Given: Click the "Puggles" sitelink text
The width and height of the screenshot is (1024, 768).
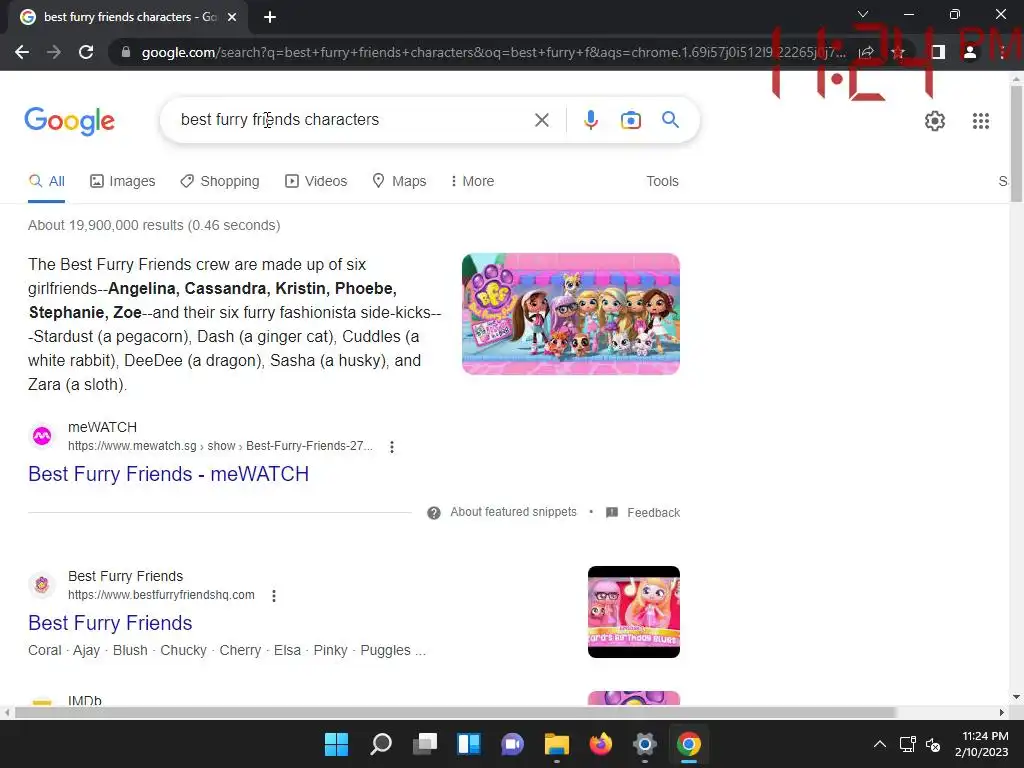Looking at the screenshot, I should click(385, 650).
